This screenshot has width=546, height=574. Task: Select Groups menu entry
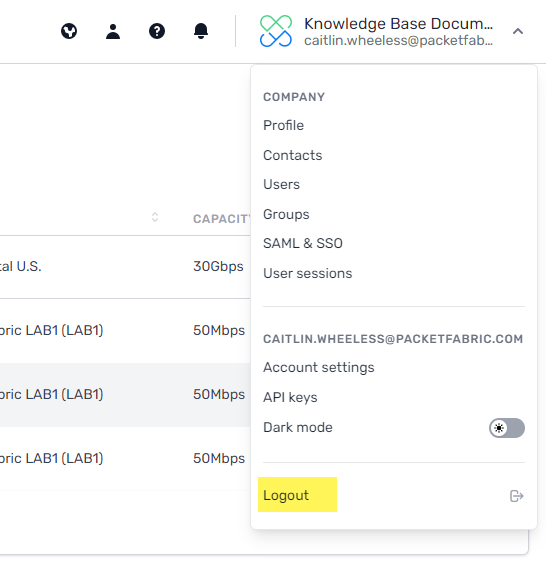pyautogui.click(x=286, y=214)
